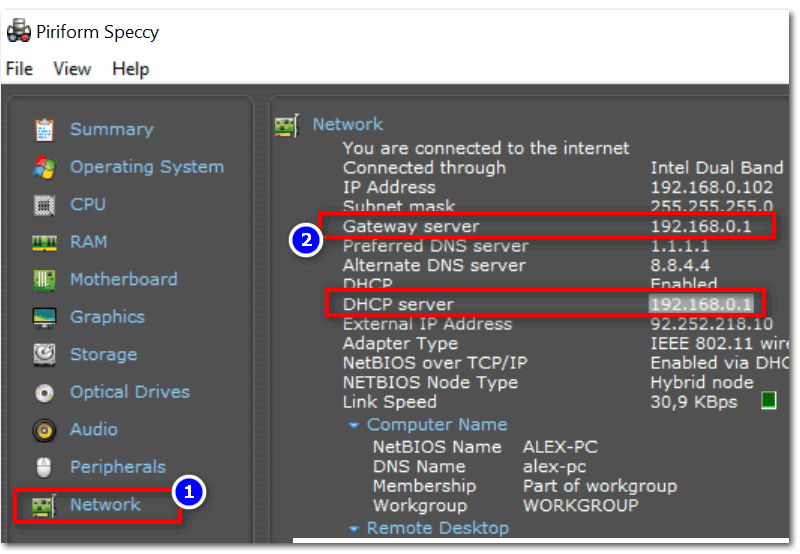This screenshot has width=800, height=554.
Task: Click the Operating System Windows flag icon
Action: (44, 167)
